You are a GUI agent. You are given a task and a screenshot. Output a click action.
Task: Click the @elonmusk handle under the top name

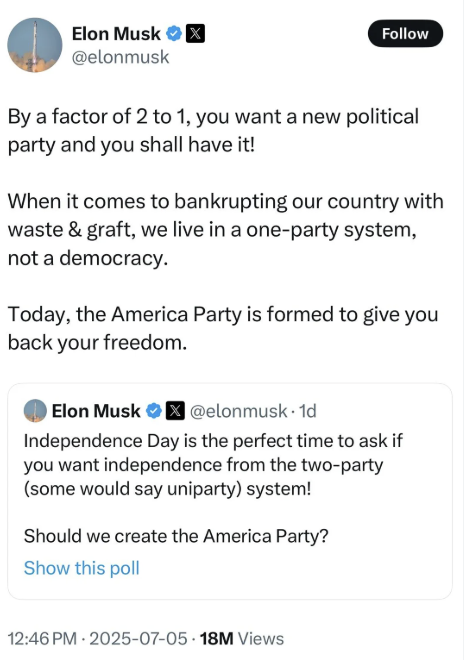coord(120,57)
